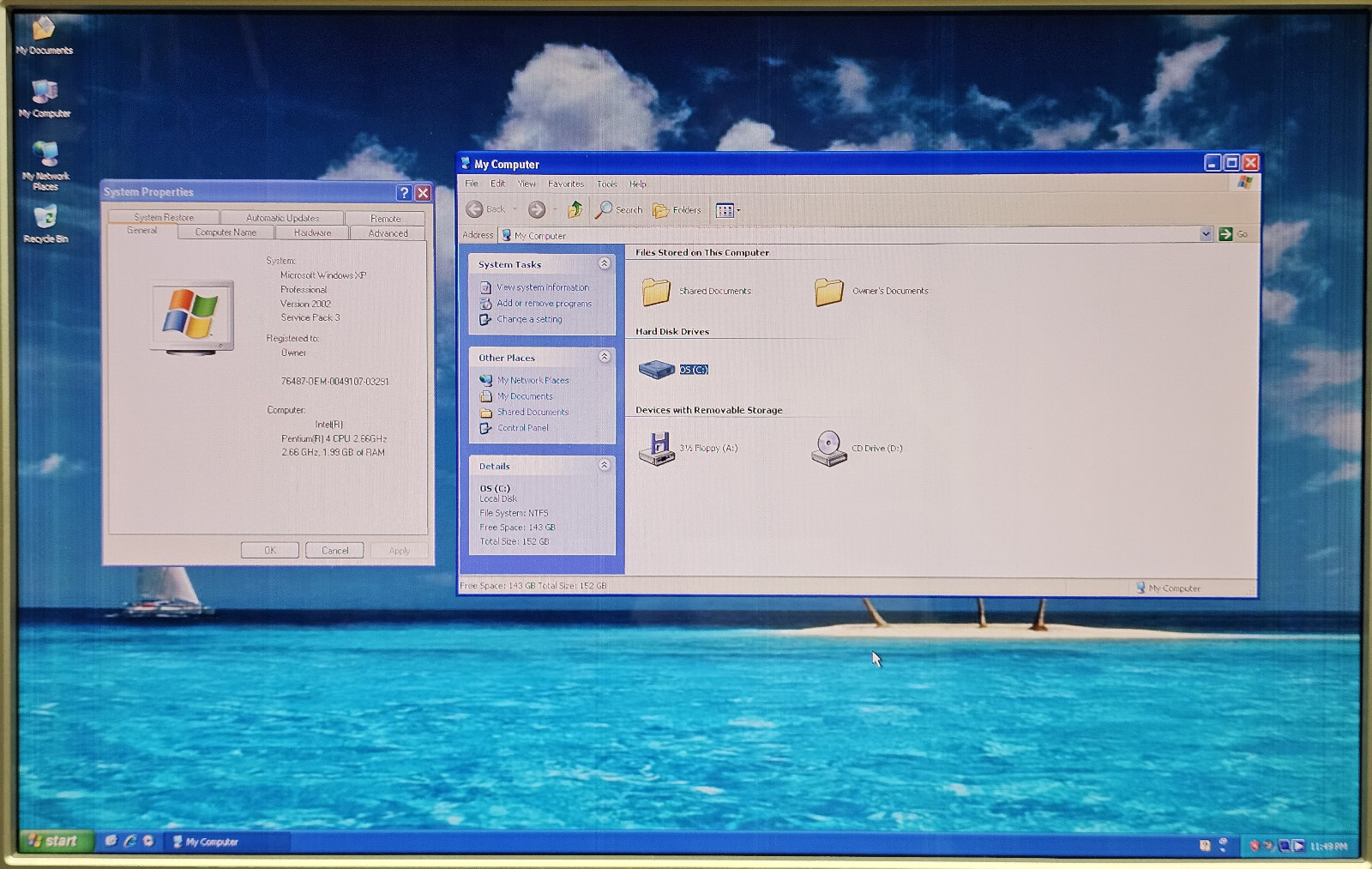Open the OS (C:) hard disk drive
Image resolution: width=1372 pixels, height=869 pixels.
tap(657, 370)
